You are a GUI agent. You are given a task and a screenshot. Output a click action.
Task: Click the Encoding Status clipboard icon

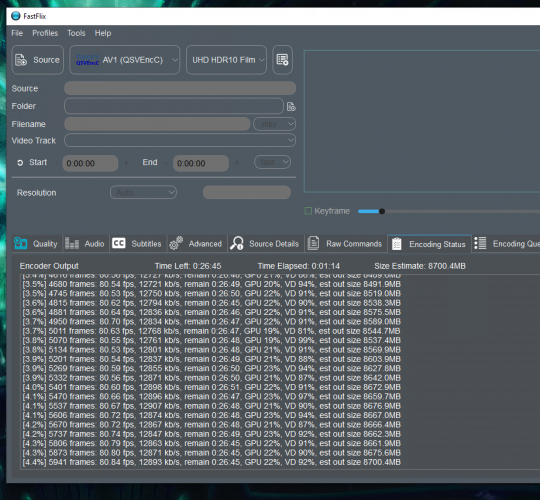pyautogui.click(x=397, y=244)
